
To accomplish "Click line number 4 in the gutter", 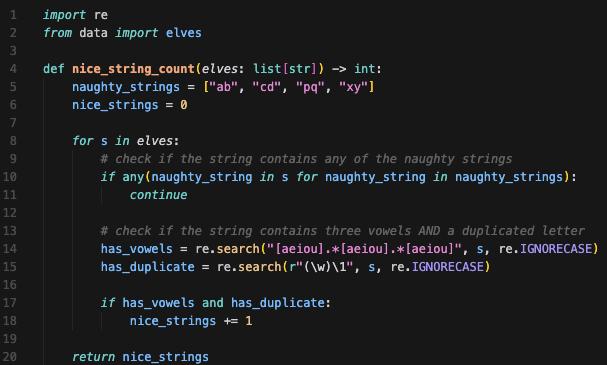I will [13, 69].
